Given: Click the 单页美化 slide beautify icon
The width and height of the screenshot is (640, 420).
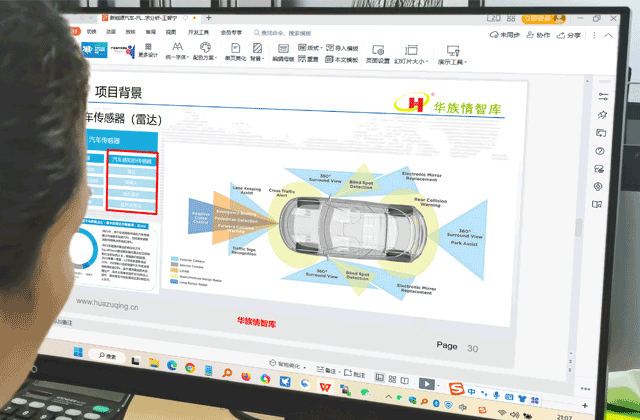Looking at the screenshot, I should 231,51.
